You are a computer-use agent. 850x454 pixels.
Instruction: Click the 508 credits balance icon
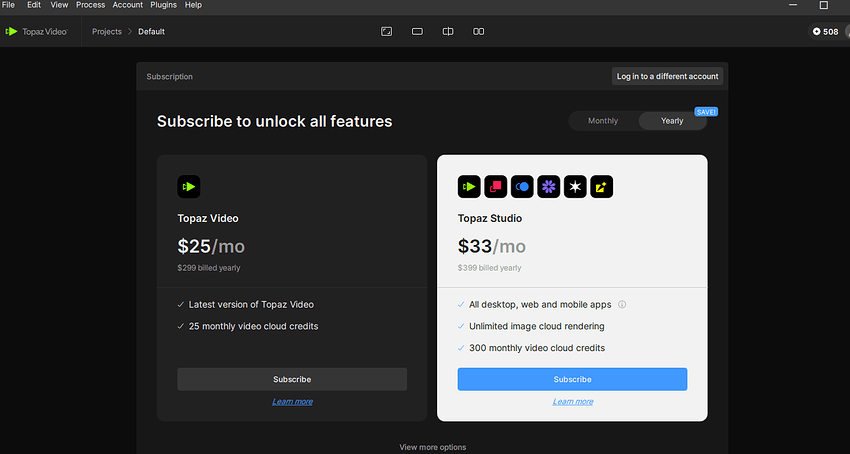816,31
